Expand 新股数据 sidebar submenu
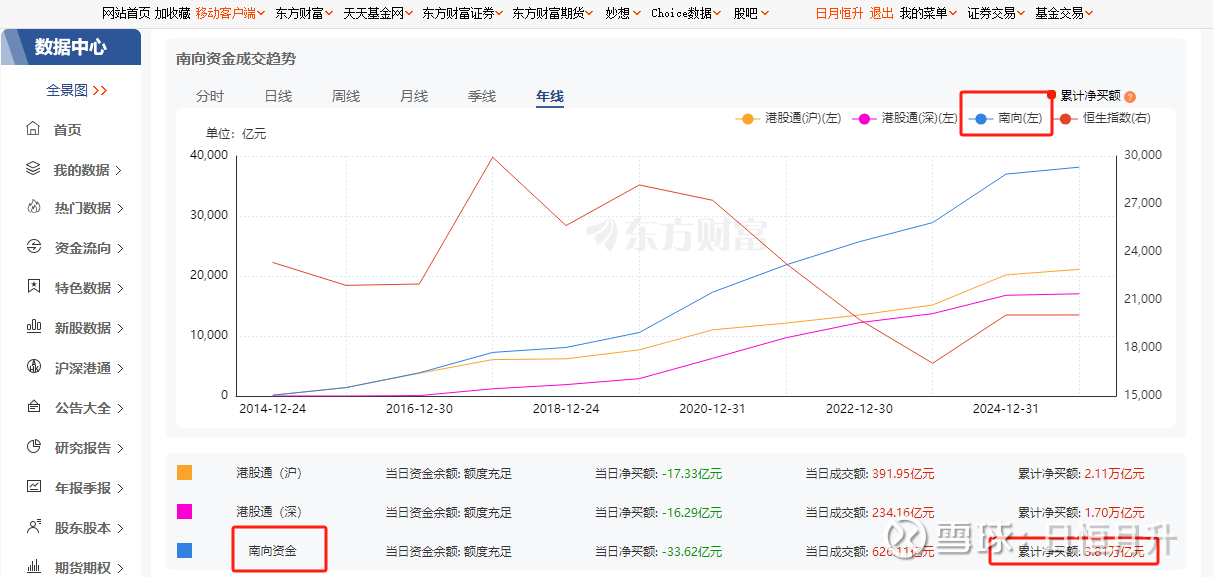1213x577 pixels. pos(119,328)
